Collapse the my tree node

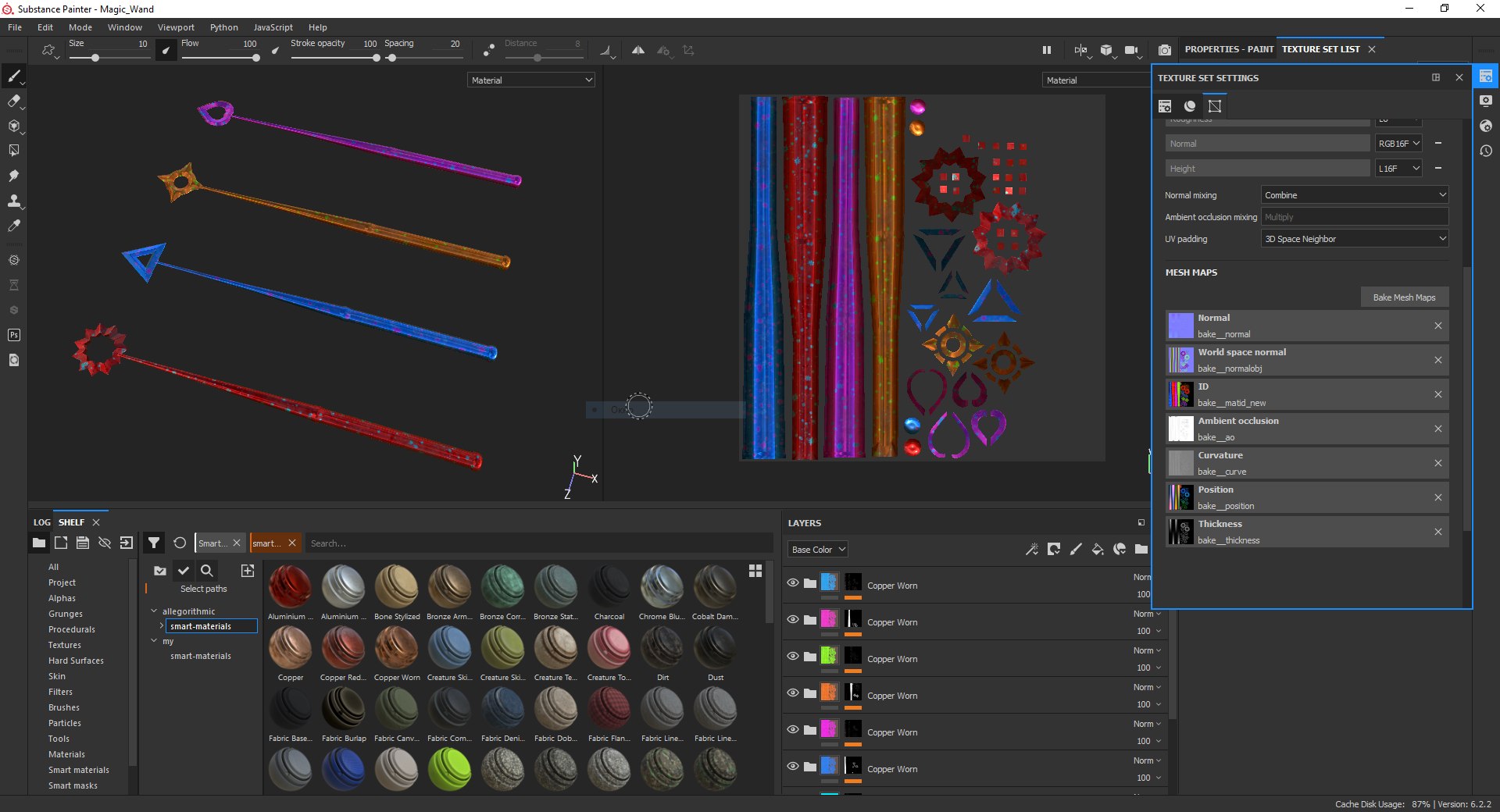tap(154, 641)
